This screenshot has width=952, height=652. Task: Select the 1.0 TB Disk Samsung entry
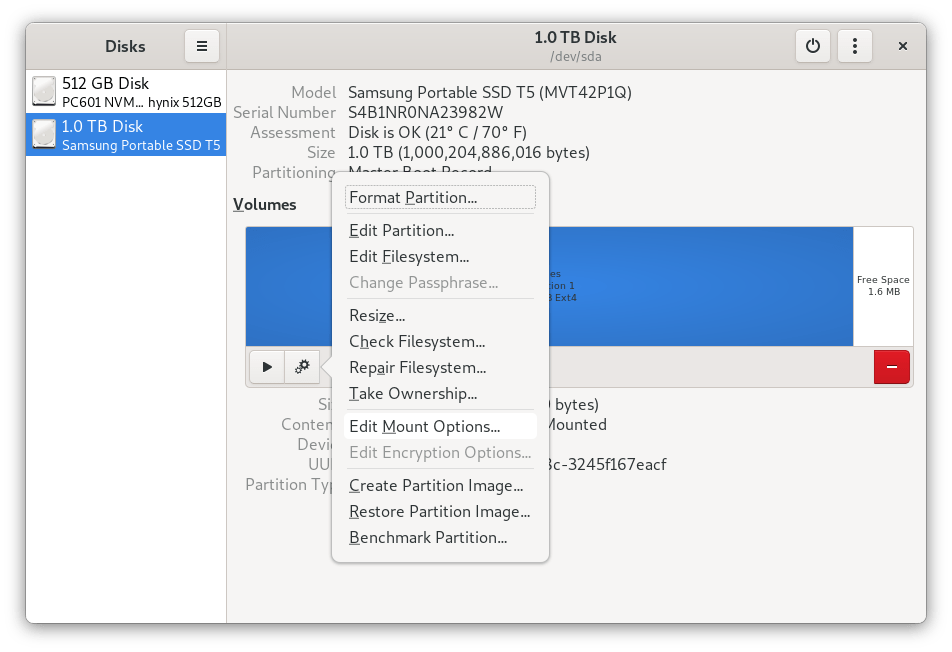click(126, 134)
